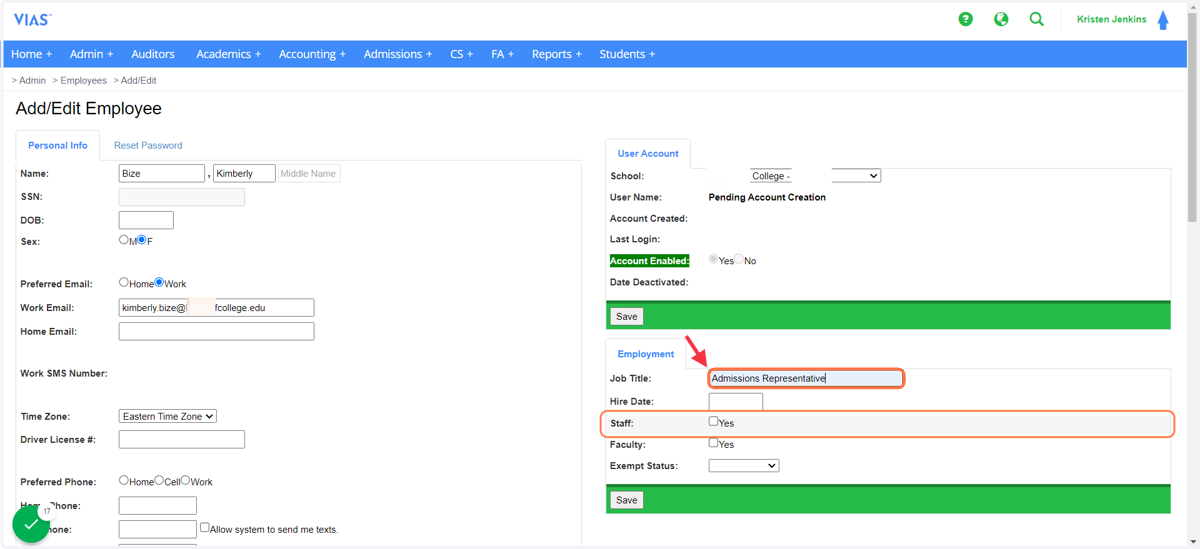The width and height of the screenshot is (1200, 549).
Task: Open the Time Zone dropdown
Action: click(x=168, y=416)
